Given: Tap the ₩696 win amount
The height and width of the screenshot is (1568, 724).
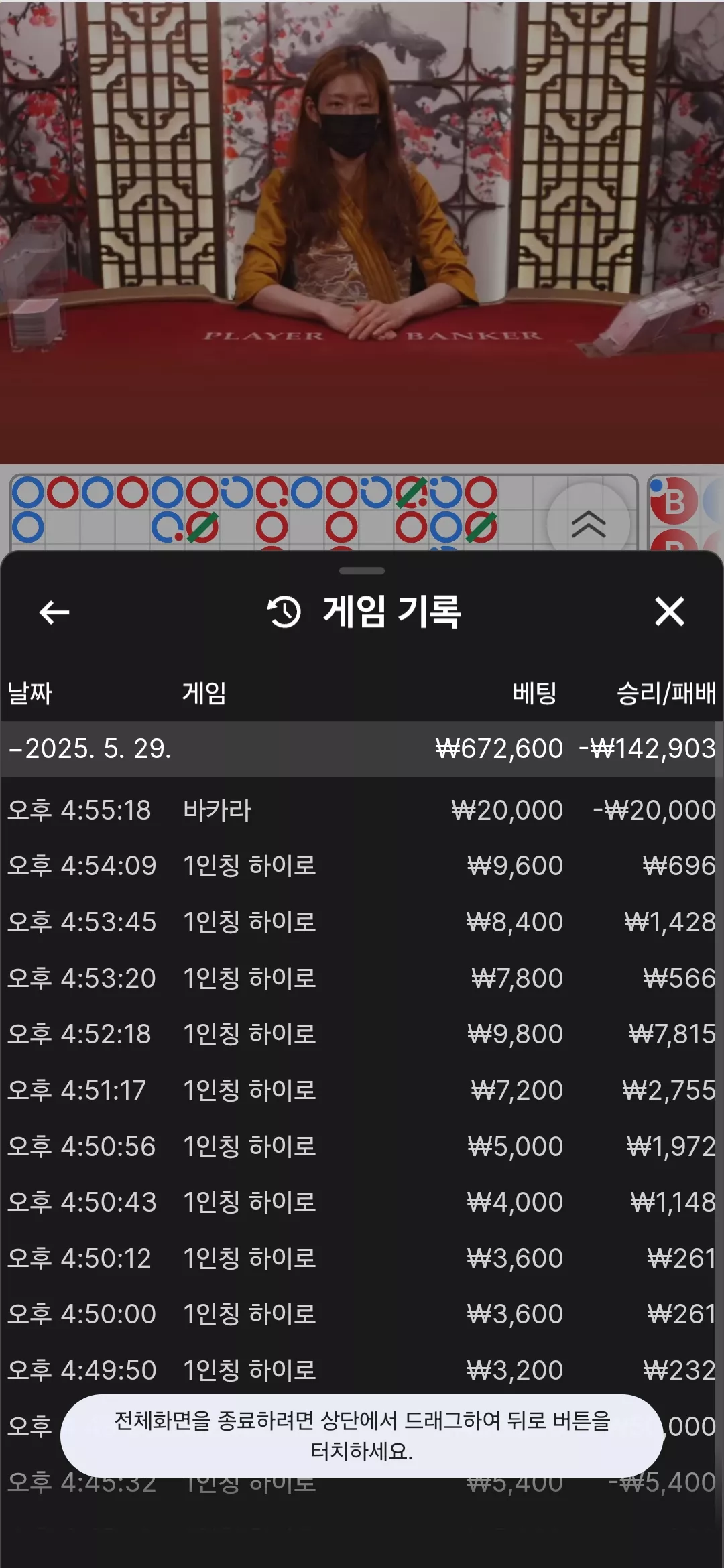Looking at the screenshot, I should click(x=679, y=866).
